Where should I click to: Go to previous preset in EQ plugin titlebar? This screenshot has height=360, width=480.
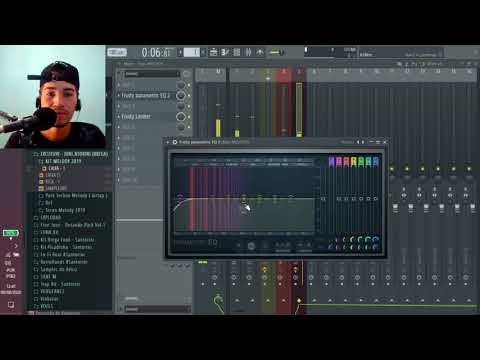(x=358, y=142)
